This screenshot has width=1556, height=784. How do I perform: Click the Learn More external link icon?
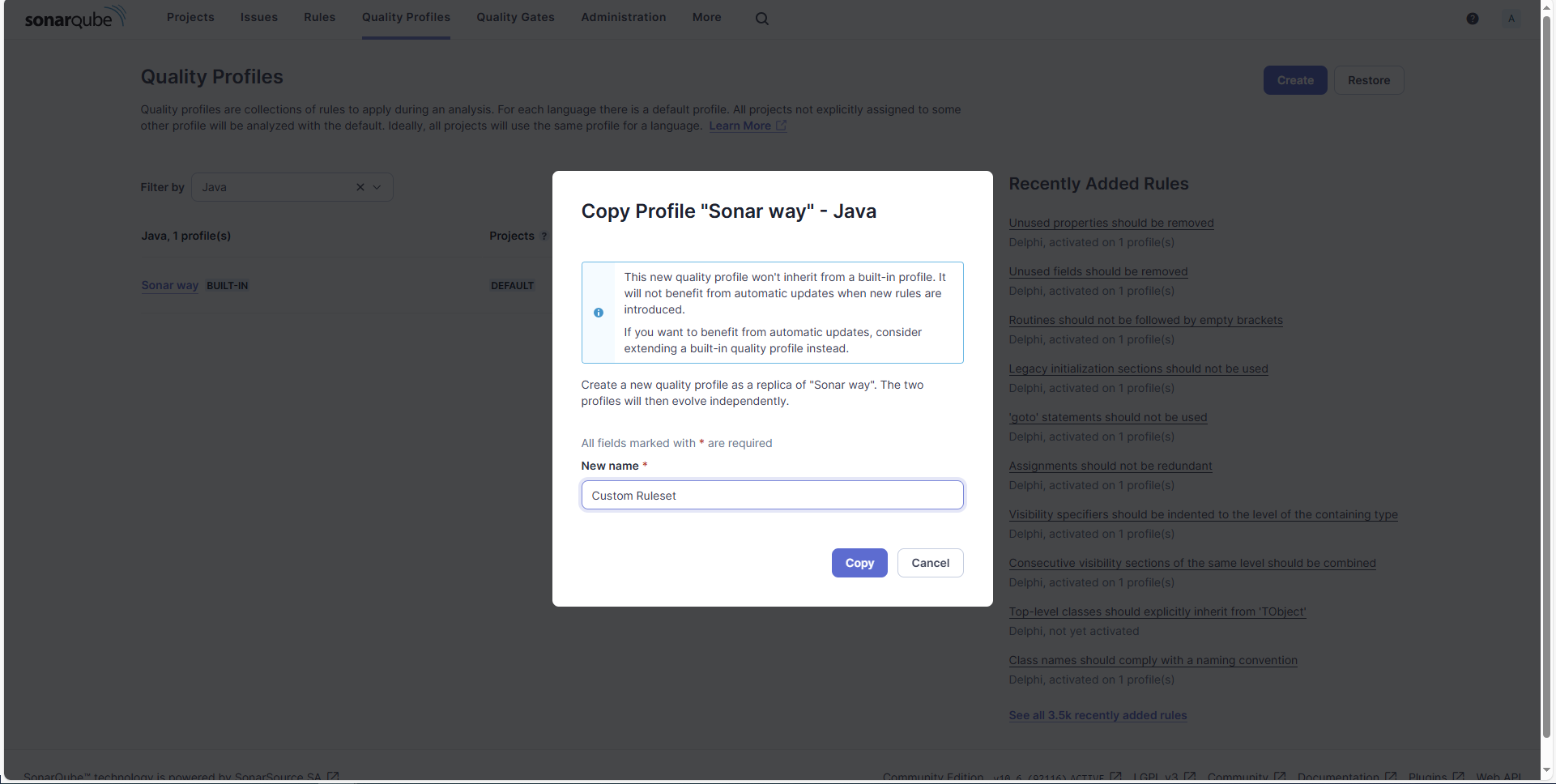tap(781, 126)
